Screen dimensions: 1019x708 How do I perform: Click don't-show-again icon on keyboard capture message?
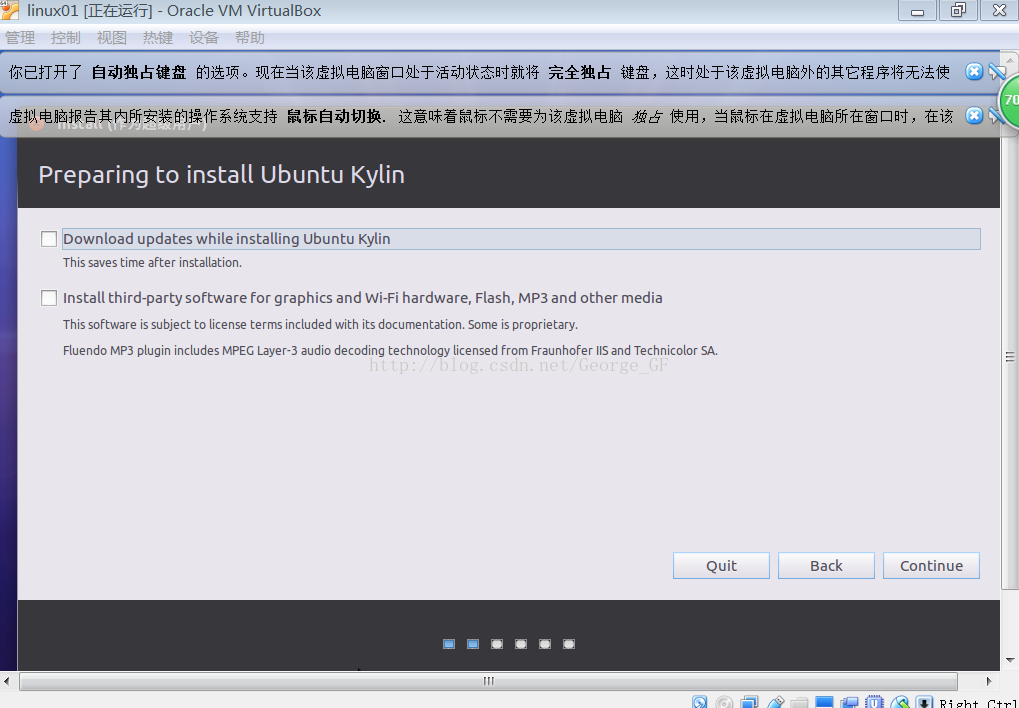[x=996, y=72]
